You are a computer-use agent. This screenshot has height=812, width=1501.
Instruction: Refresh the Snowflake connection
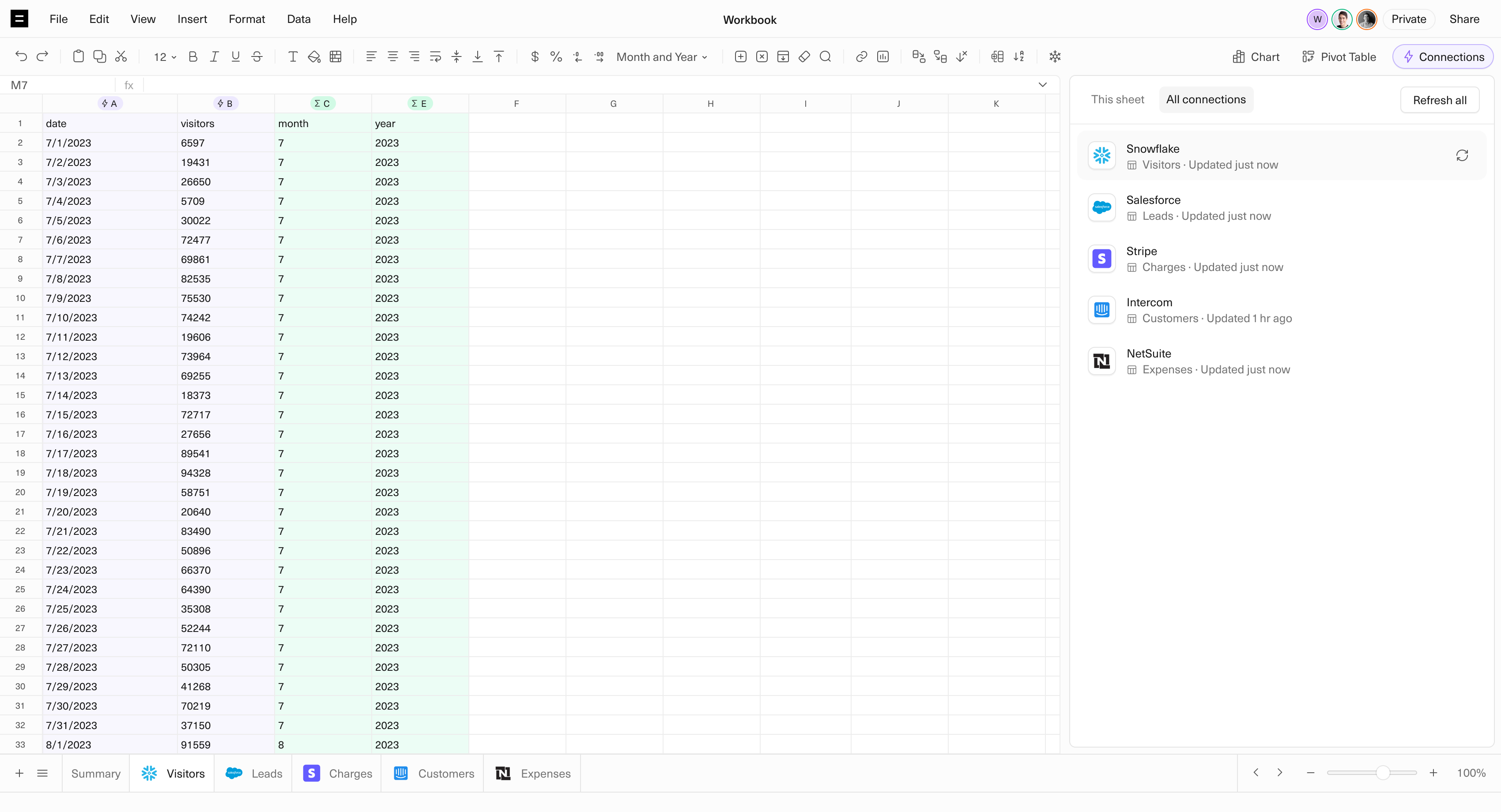pyautogui.click(x=1462, y=155)
